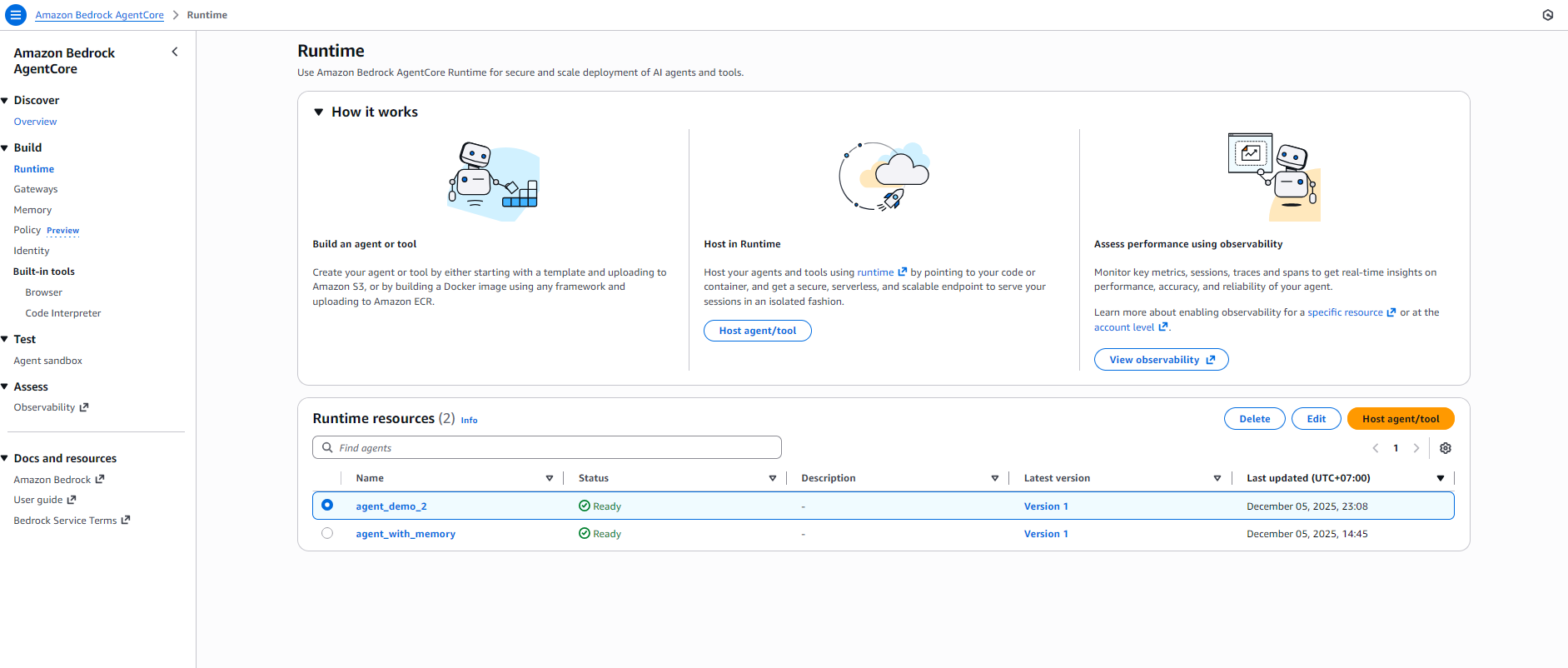Collapse the sidebar with the left chevron
The width and height of the screenshot is (1568, 668).
(175, 52)
